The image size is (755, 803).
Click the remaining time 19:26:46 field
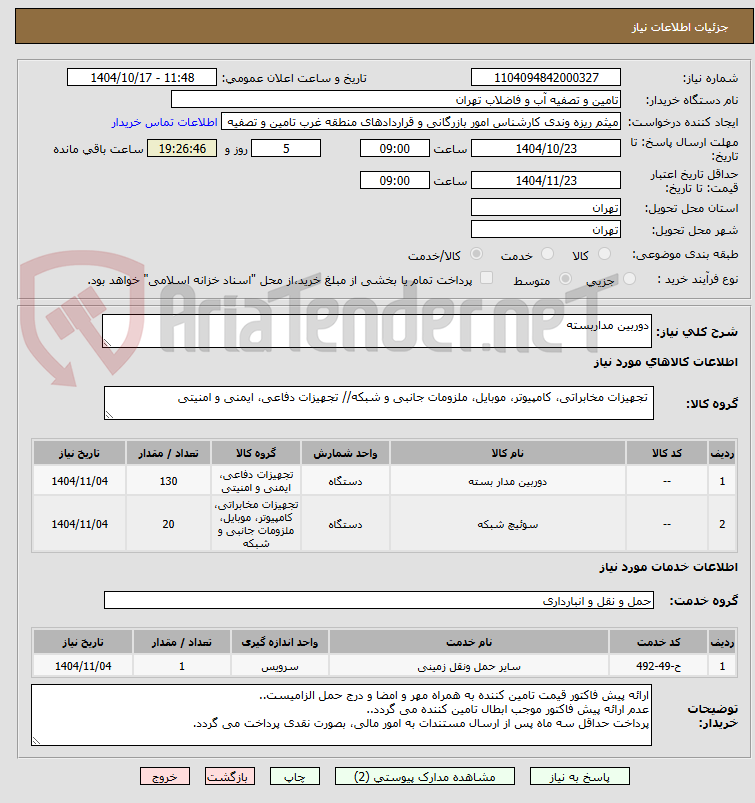coord(182,149)
